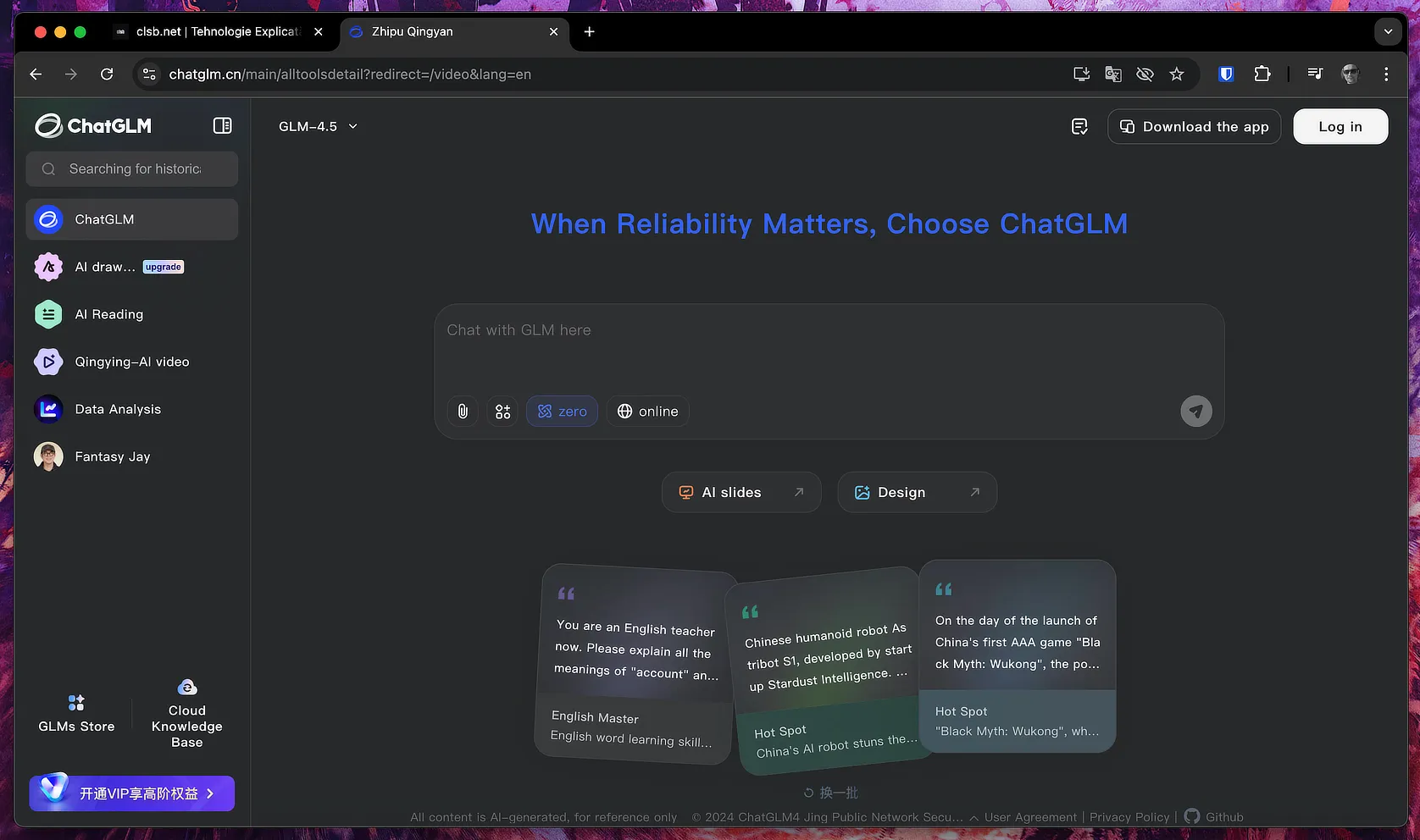Open Qingying-AI video in sidebar
1420x840 pixels.
(132, 362)
